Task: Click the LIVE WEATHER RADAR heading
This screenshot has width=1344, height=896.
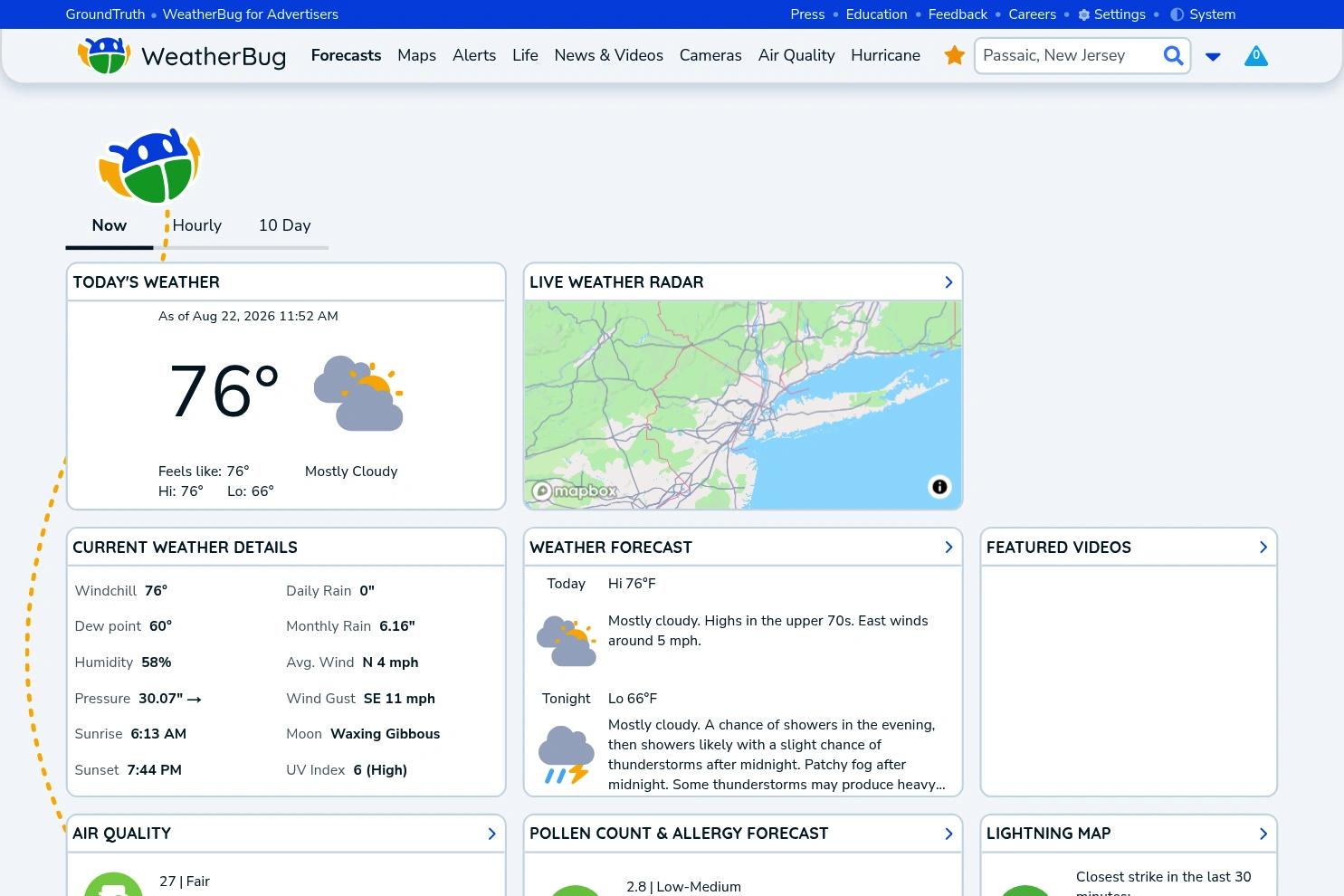Action: pos(616,282)
